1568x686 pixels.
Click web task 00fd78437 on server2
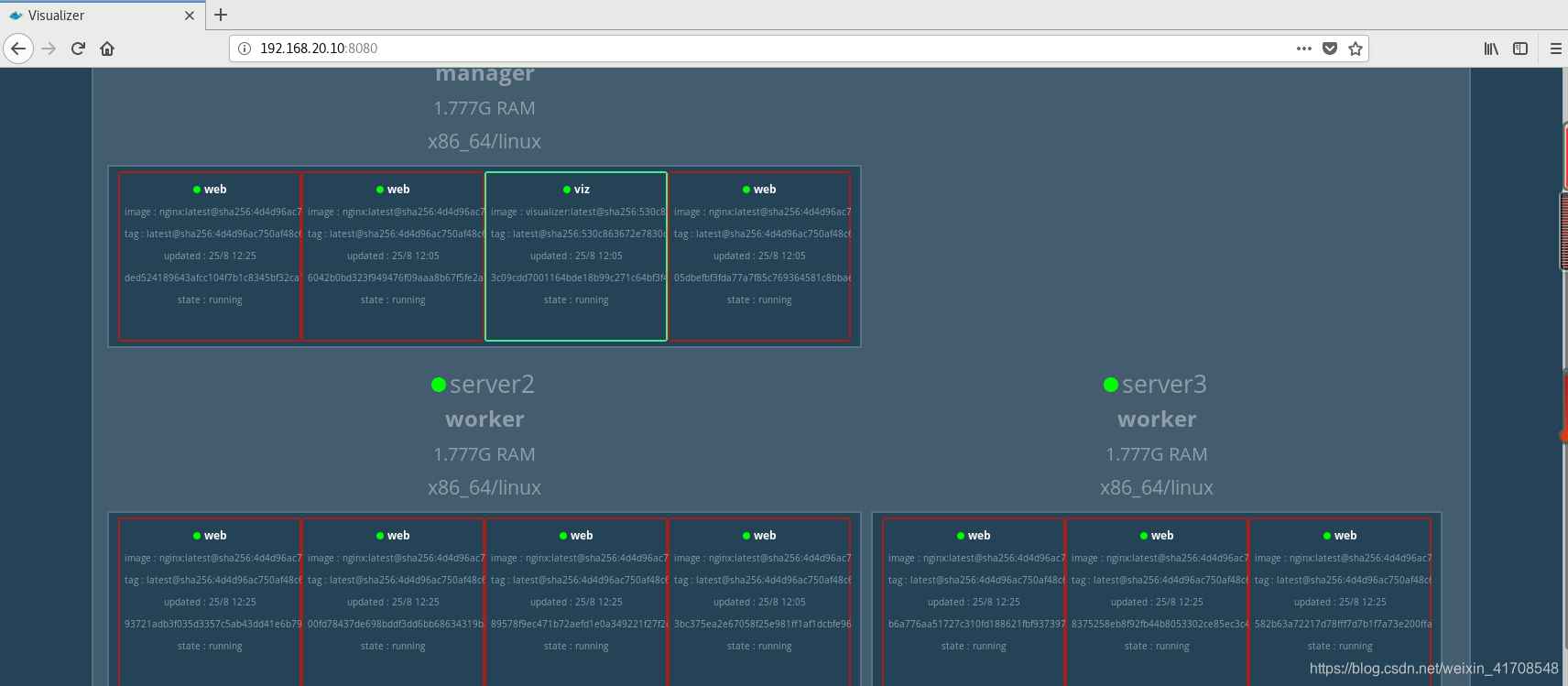(393, 602)
